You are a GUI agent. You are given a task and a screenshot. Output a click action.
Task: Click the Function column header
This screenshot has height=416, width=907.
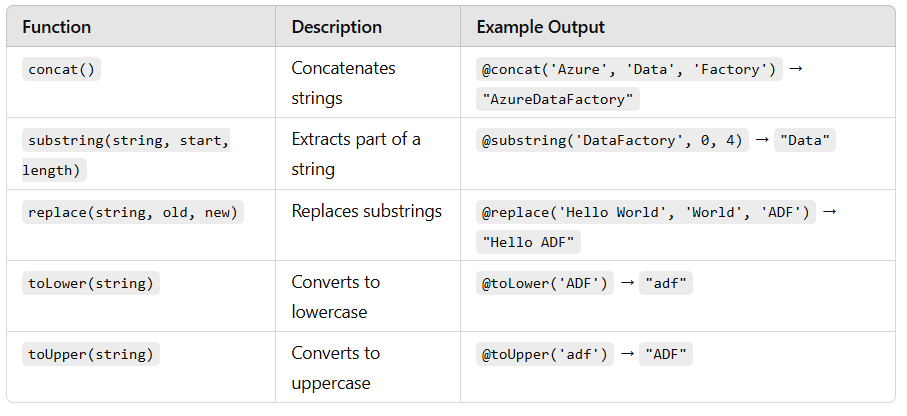57,27
